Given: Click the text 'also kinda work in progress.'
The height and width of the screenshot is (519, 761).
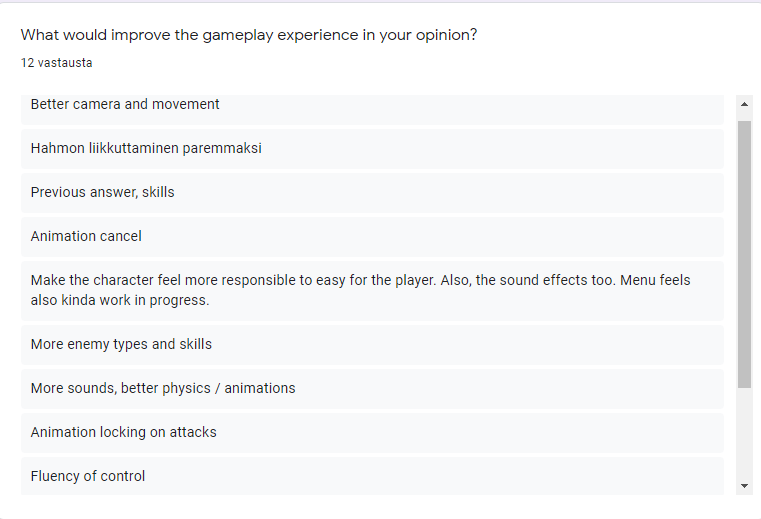Looking at the screenshot, I should [x=120, y=300].
